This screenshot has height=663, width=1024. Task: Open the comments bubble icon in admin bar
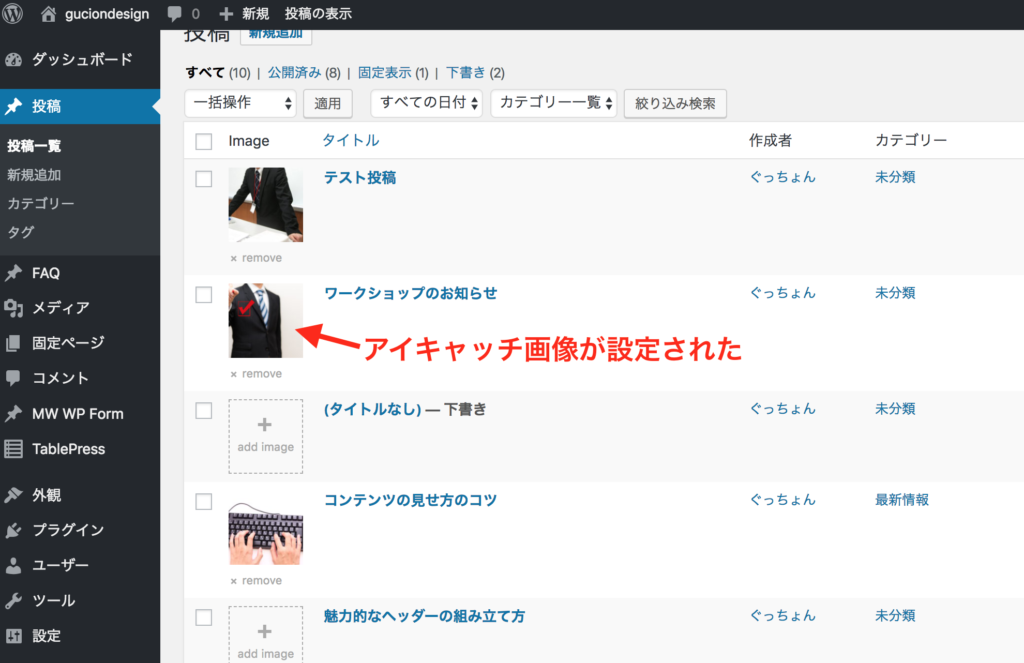175,14
